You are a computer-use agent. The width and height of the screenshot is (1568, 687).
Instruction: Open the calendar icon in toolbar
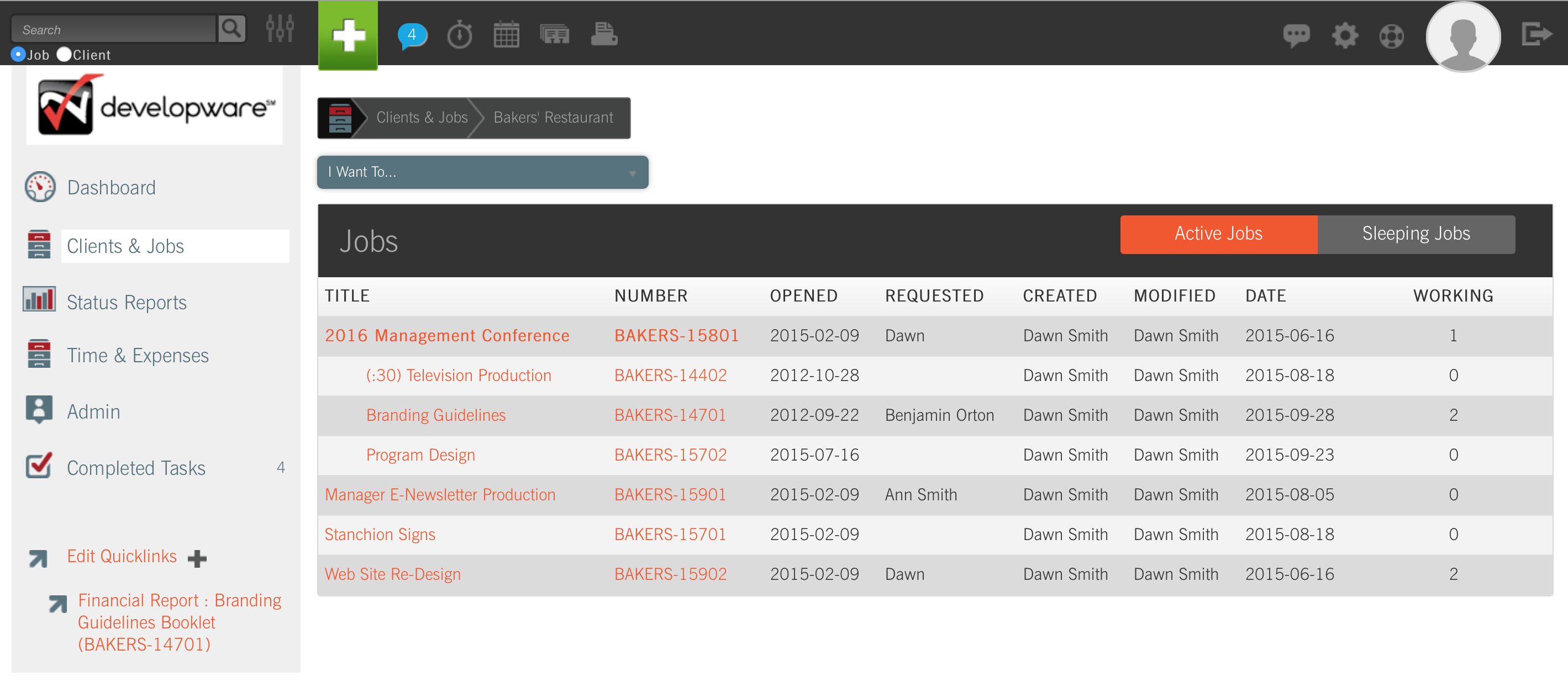click(507, 35)
